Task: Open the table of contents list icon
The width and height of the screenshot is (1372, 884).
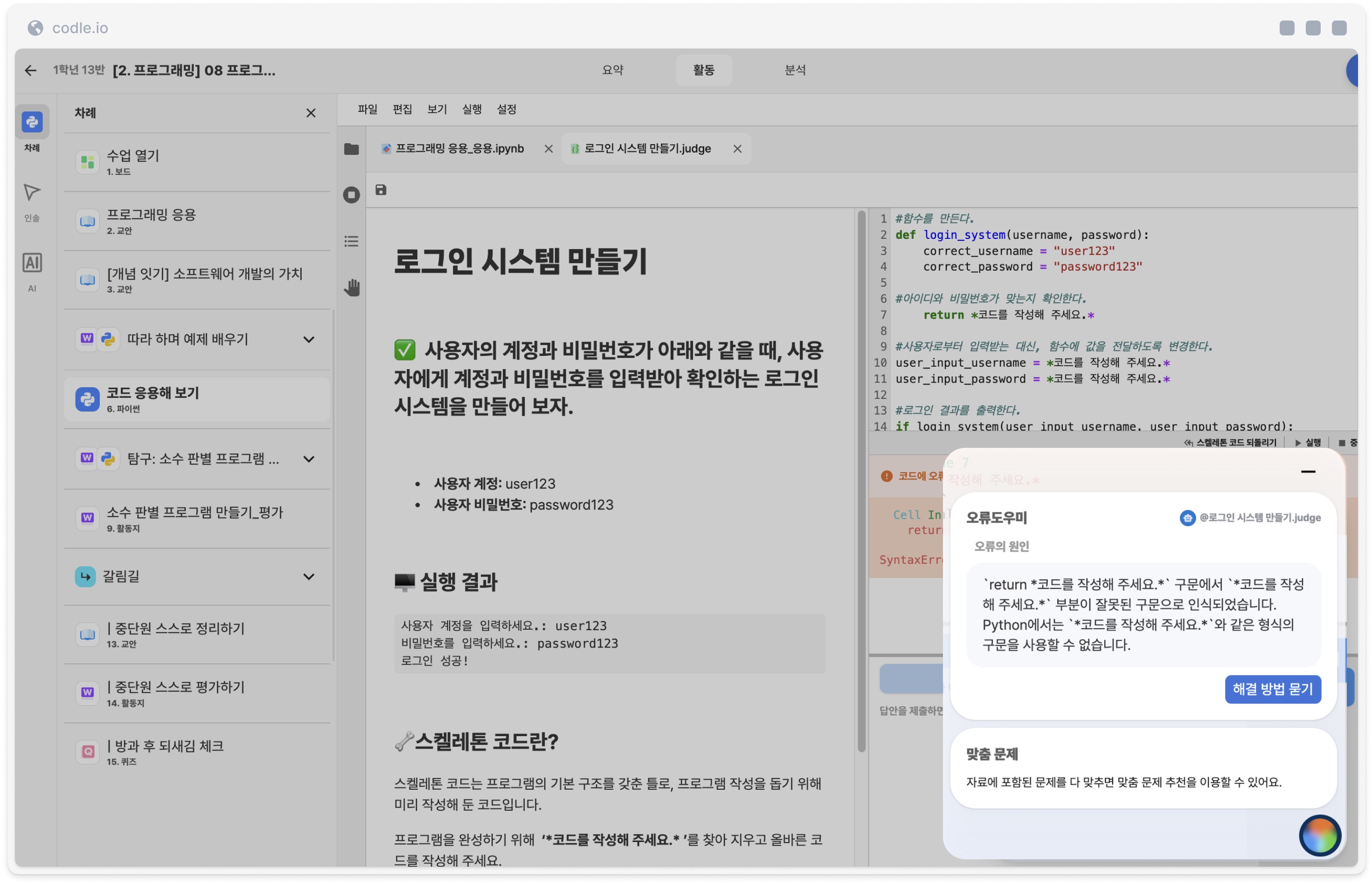Action: pyautogui.click(x=351, y=241)
